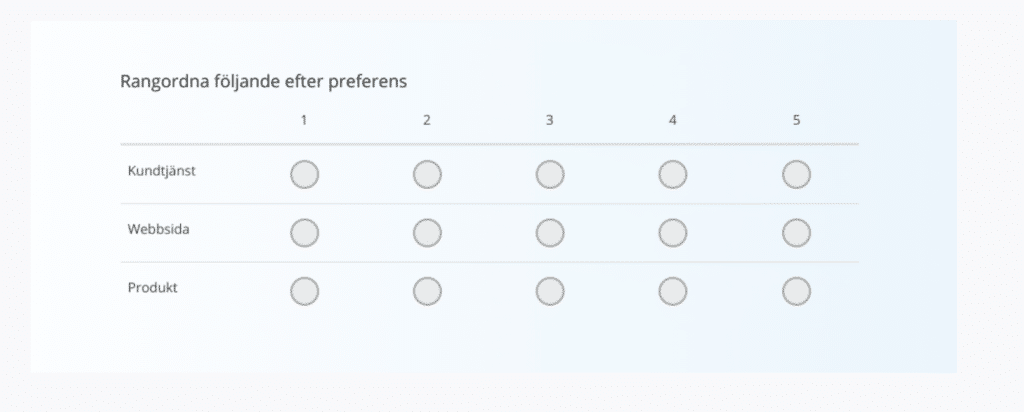Give Webbsida a rating of 5

tap(796, 232)
